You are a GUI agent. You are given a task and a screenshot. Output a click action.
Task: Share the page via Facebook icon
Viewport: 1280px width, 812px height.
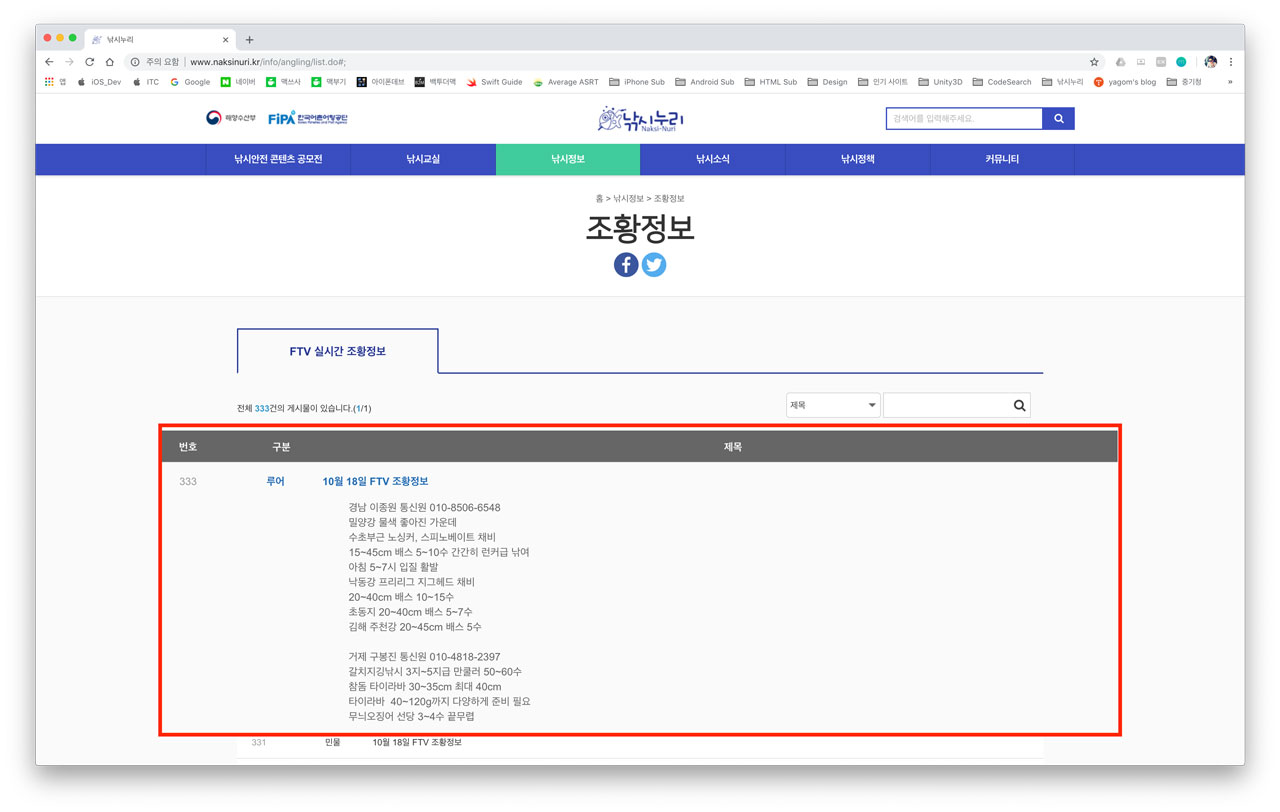pyautogui.click(x=626, y=265)
